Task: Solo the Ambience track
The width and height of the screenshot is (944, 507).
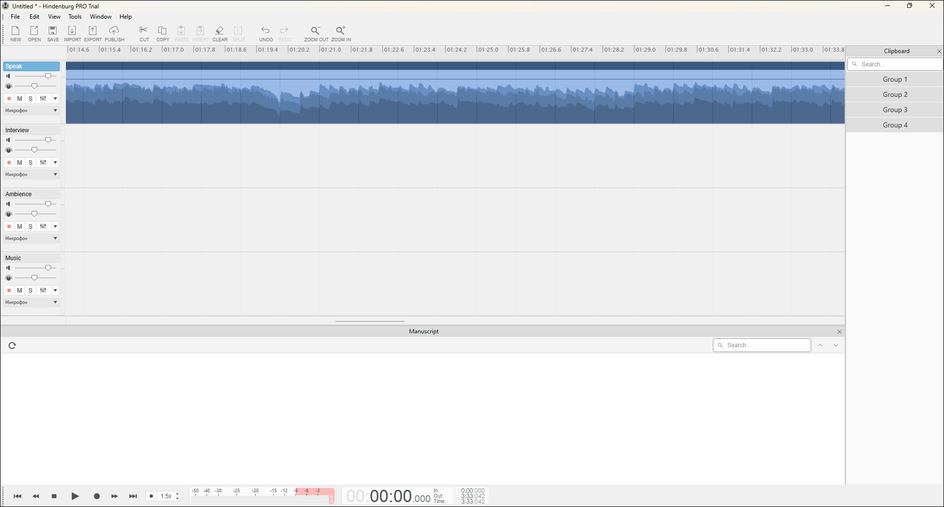Action: (31, 226)
